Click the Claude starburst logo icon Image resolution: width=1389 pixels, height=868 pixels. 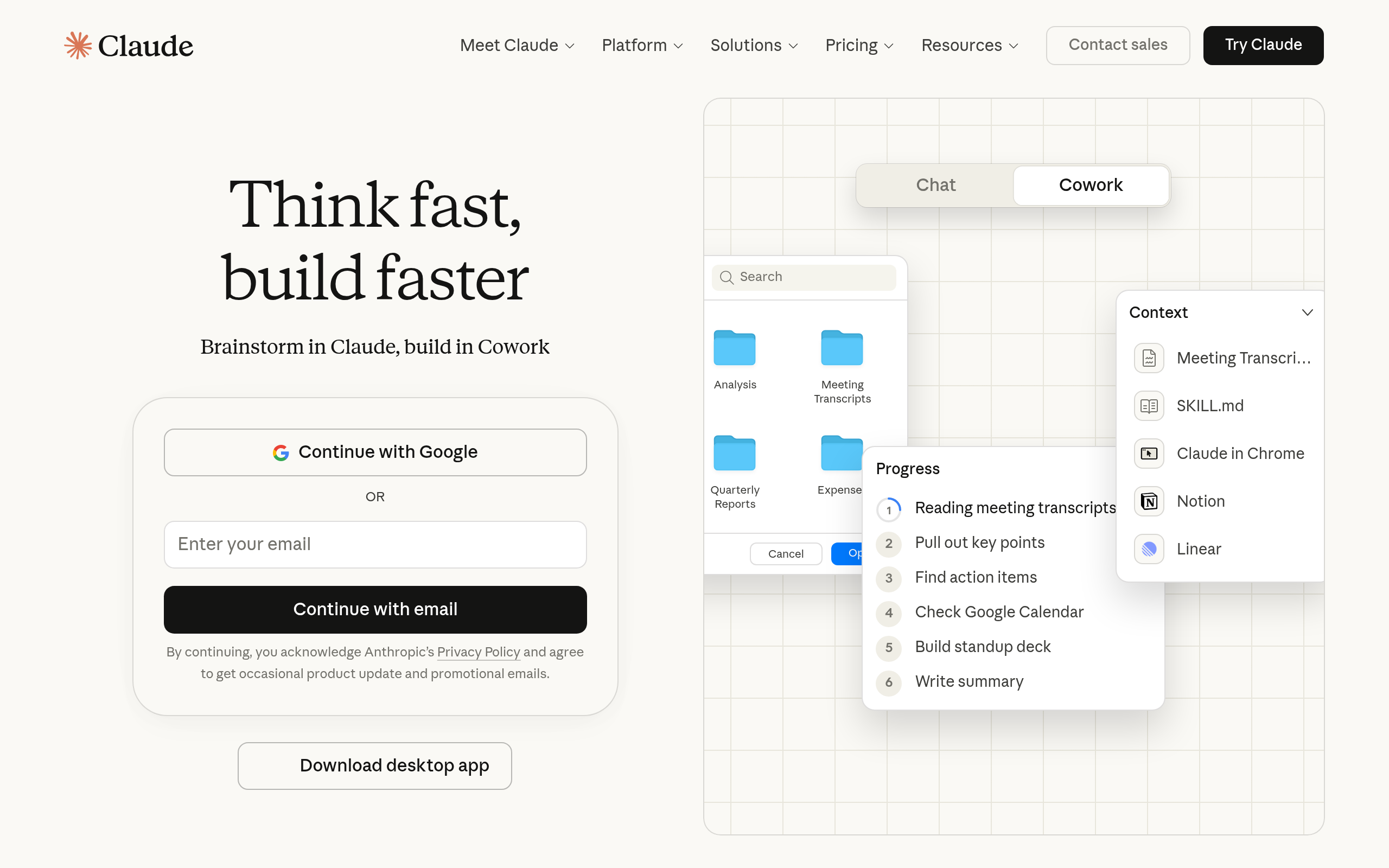78,46
